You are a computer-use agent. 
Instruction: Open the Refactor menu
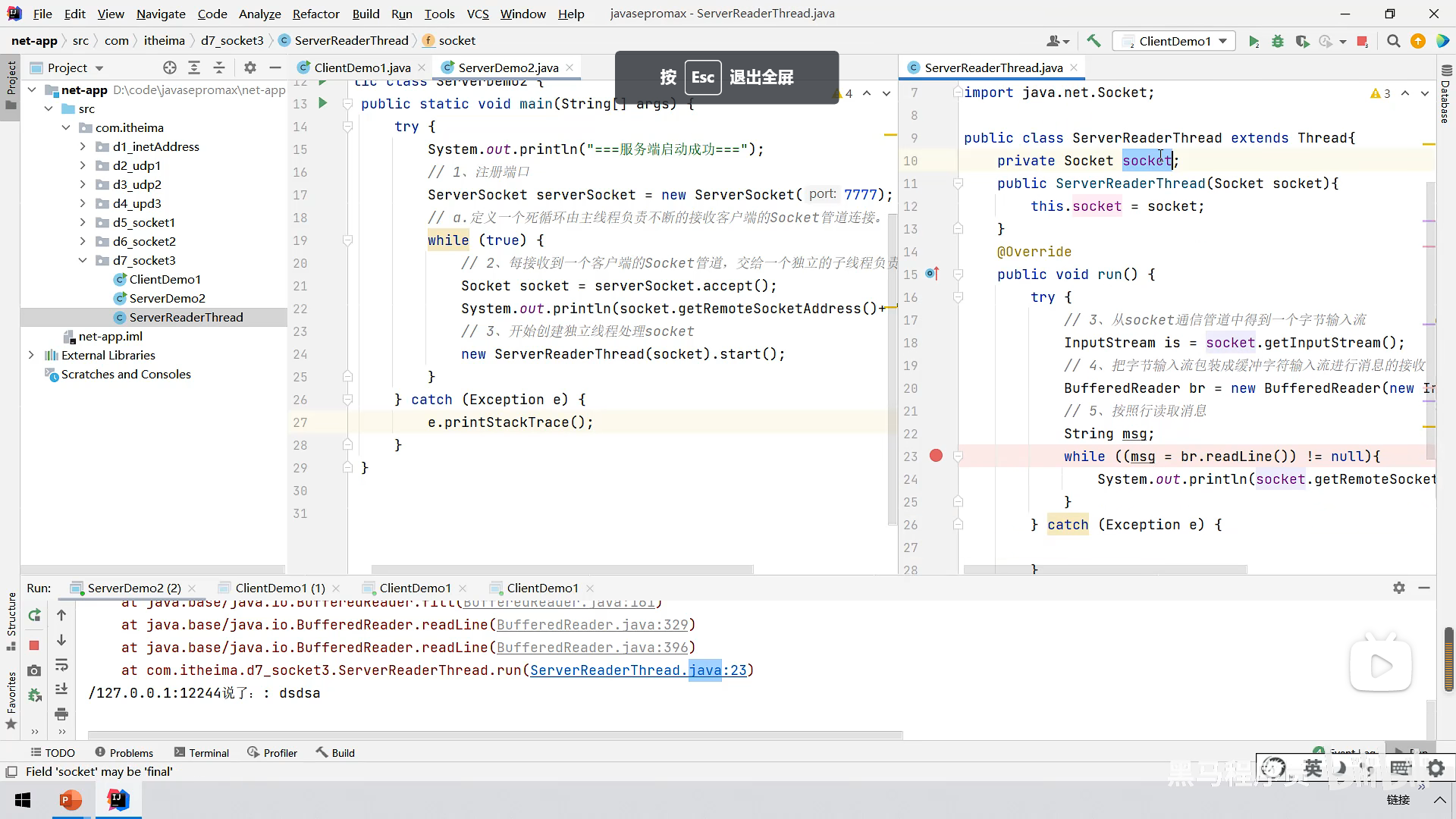coord(315,14)
